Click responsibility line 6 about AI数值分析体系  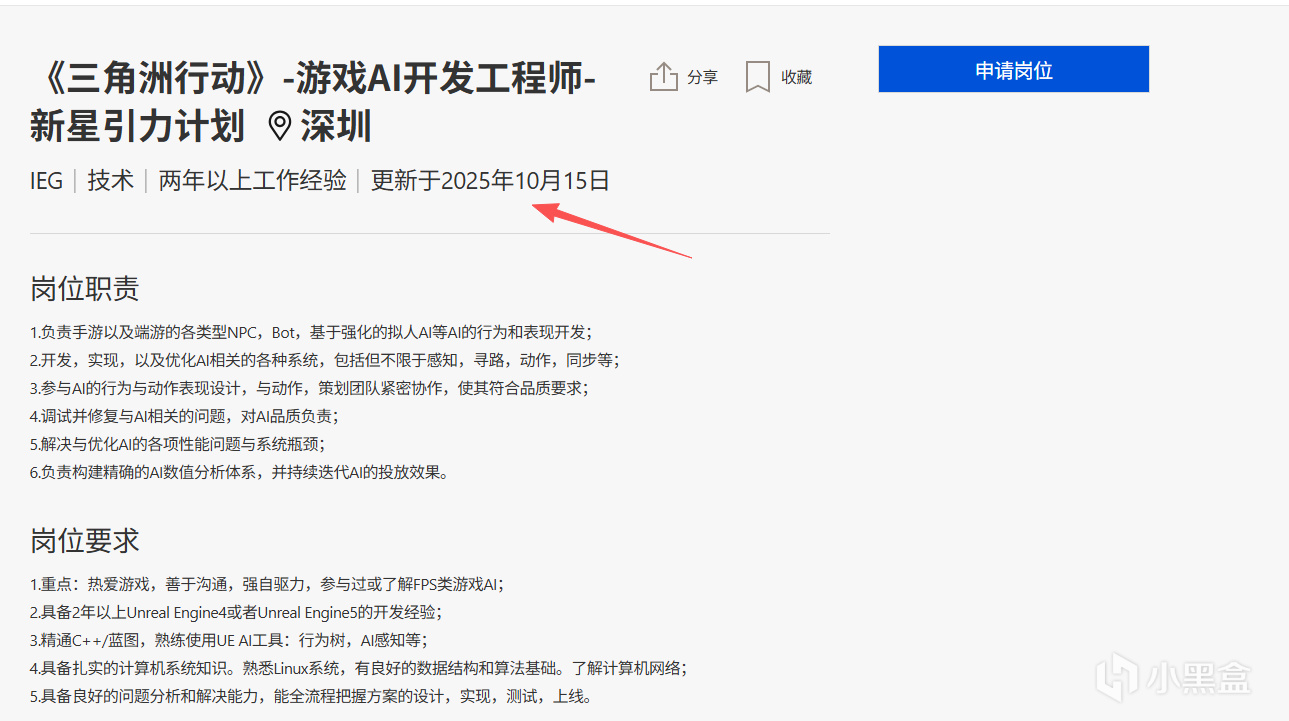click(240, 472)
